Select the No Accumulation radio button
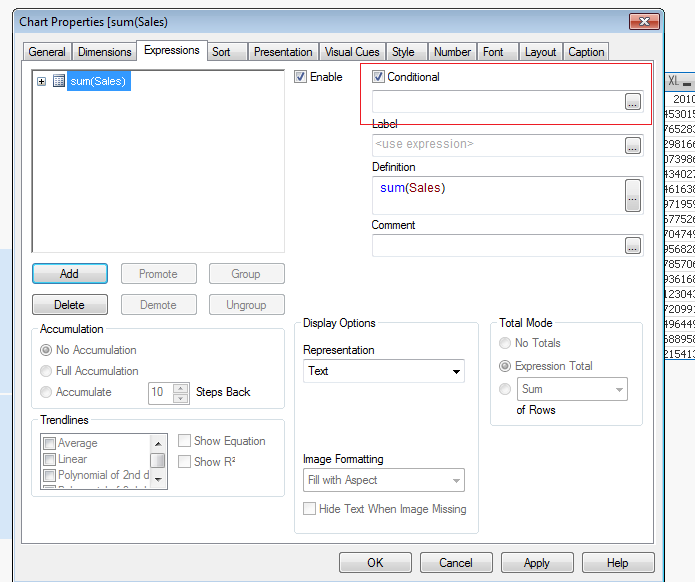The width and height of the screenshot is (695, 582). coord(46,350)
